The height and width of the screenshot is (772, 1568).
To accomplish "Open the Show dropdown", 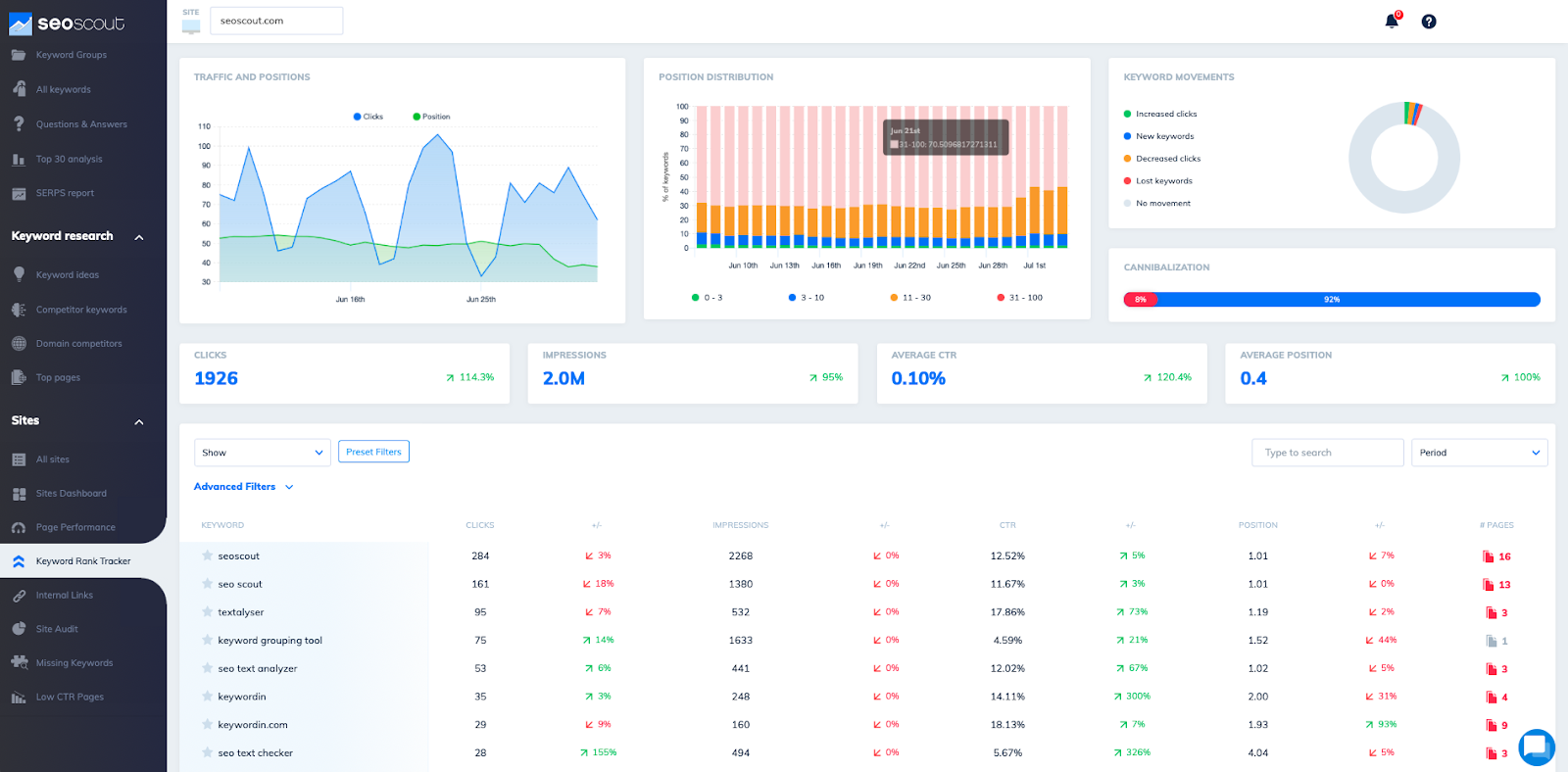I will 263,453.
